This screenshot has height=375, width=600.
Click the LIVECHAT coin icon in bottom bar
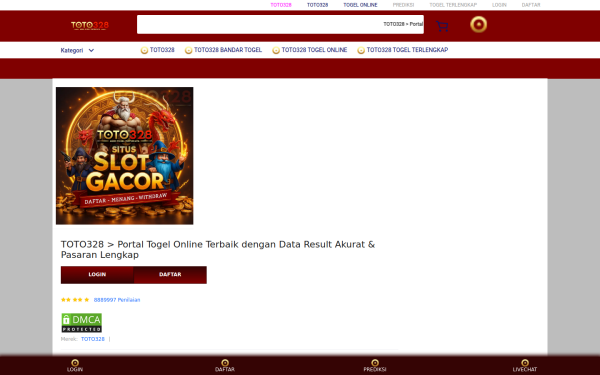tap(525, 362)
